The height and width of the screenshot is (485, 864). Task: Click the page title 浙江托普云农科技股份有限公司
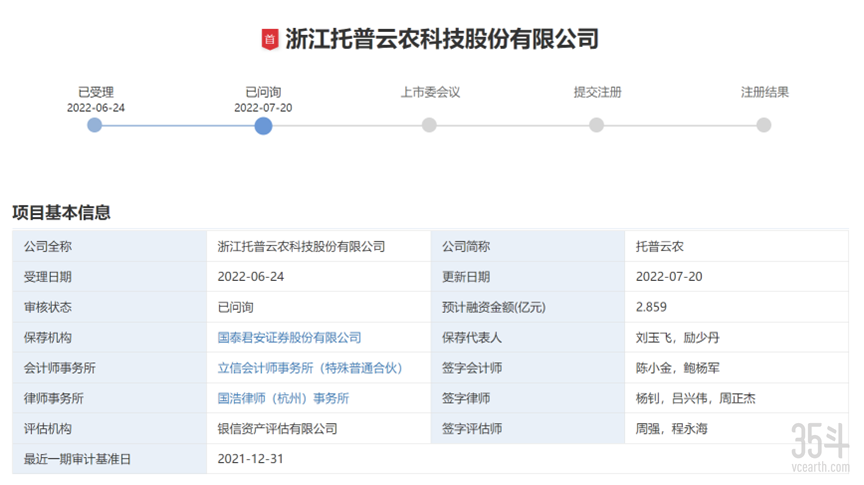442,39
